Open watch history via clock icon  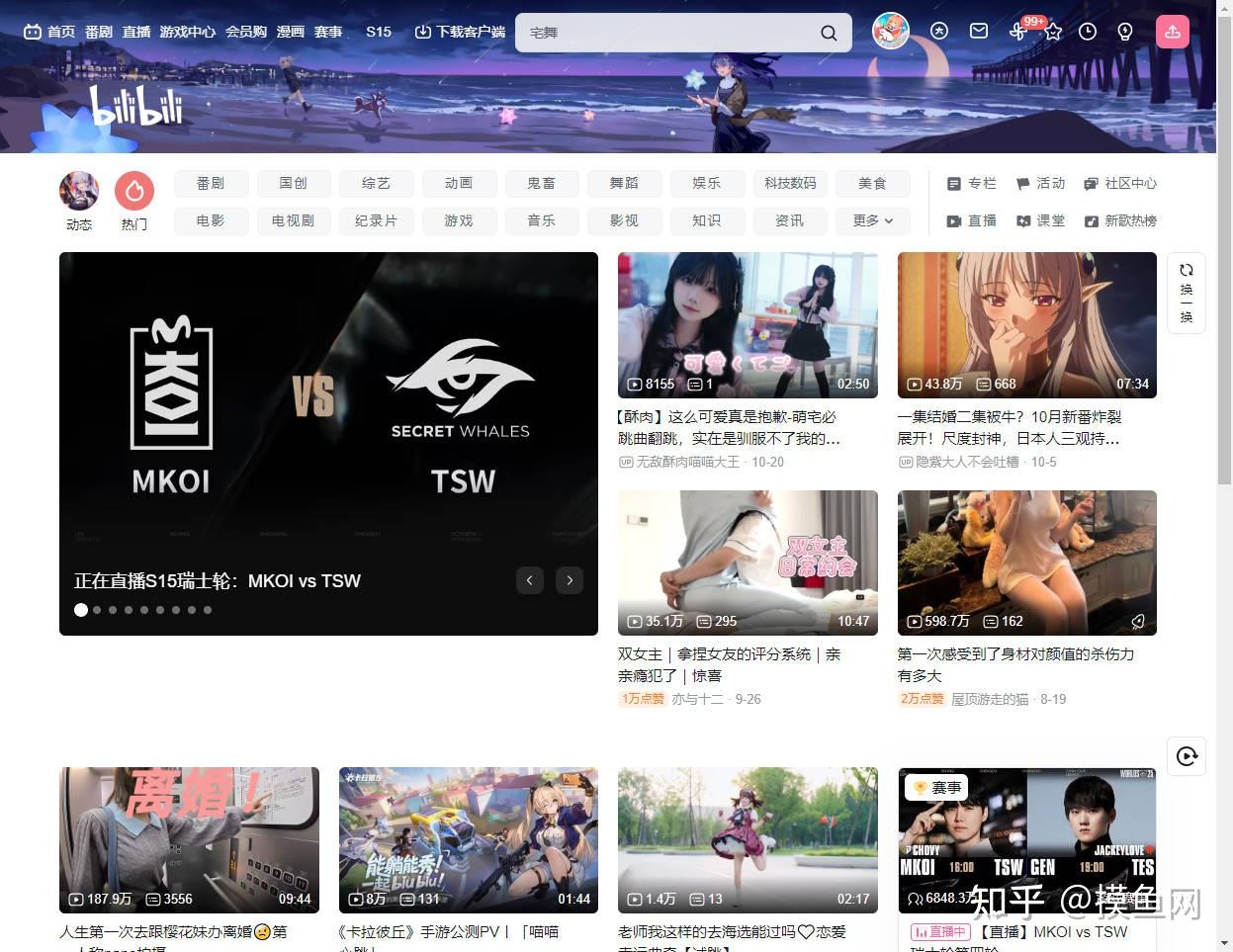click(x=1088, y=31)
